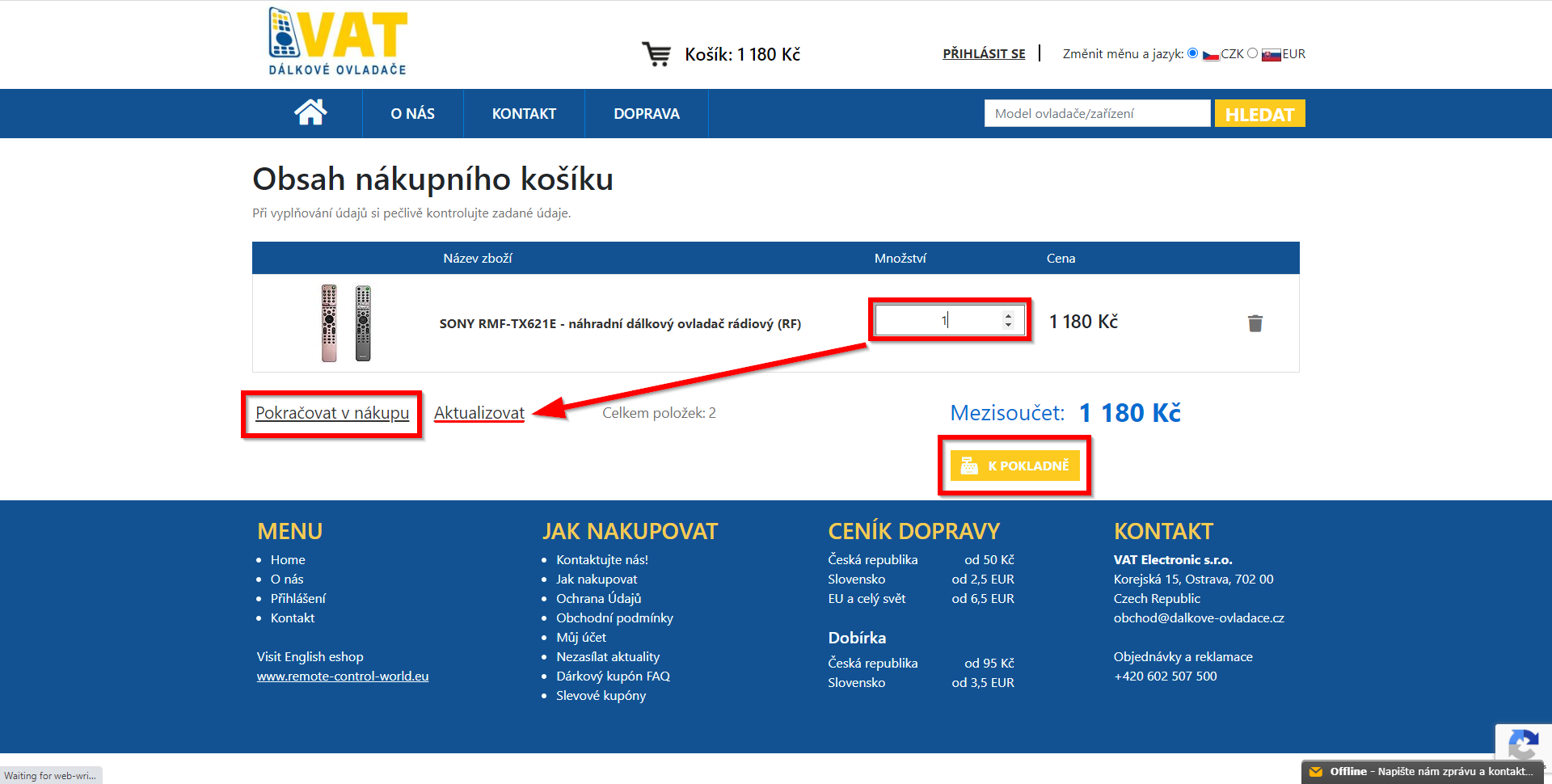Viewport: 1552px width, 784px height.
Task: Open the KONTAKT menu item
Action: point(524,114)
